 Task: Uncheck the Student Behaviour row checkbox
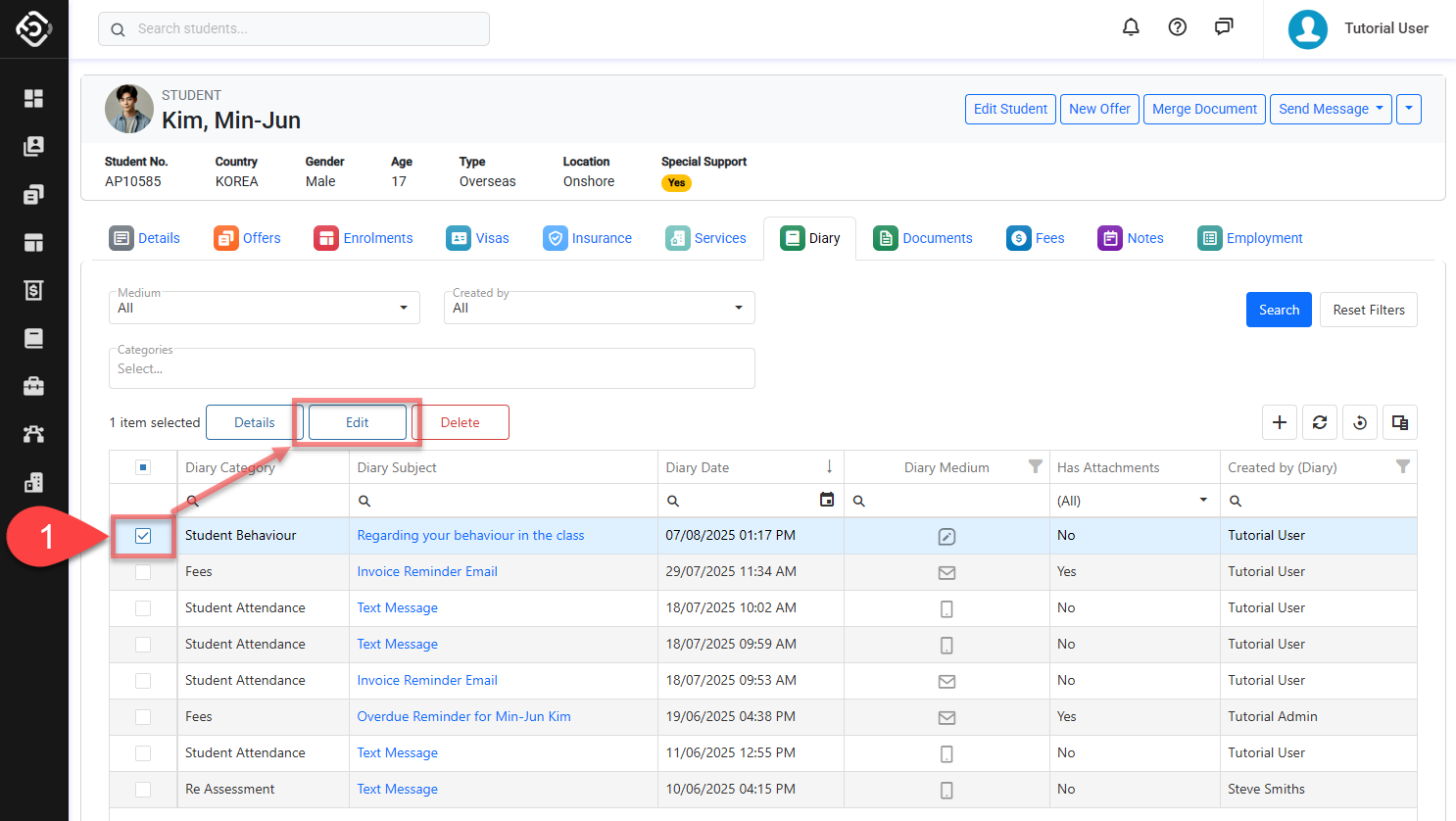pyautogui.click(x=143, y=536)
